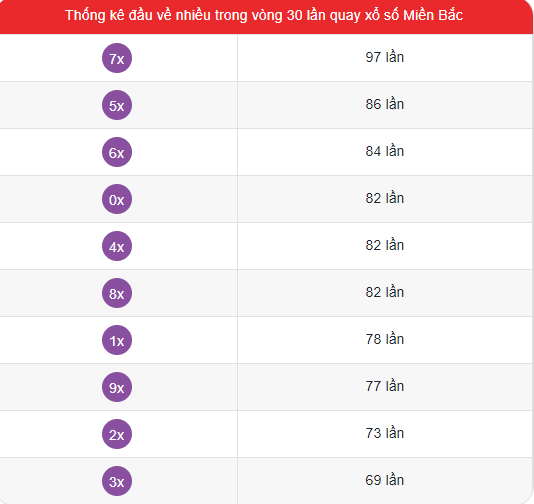Image resolution: width=534 pixels, height=504 pixels.
Task: Select the 0x head-number badge
Action: click(x=117, y=199)
